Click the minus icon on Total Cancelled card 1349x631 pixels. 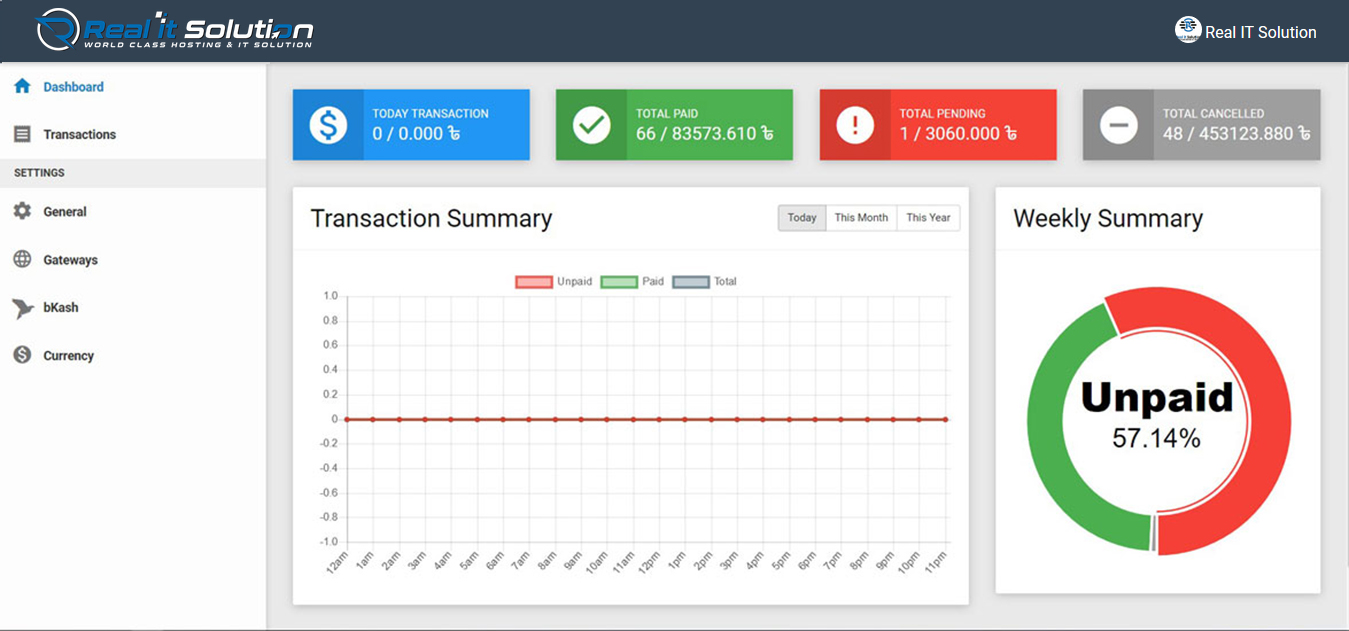tap(1118, 125)
